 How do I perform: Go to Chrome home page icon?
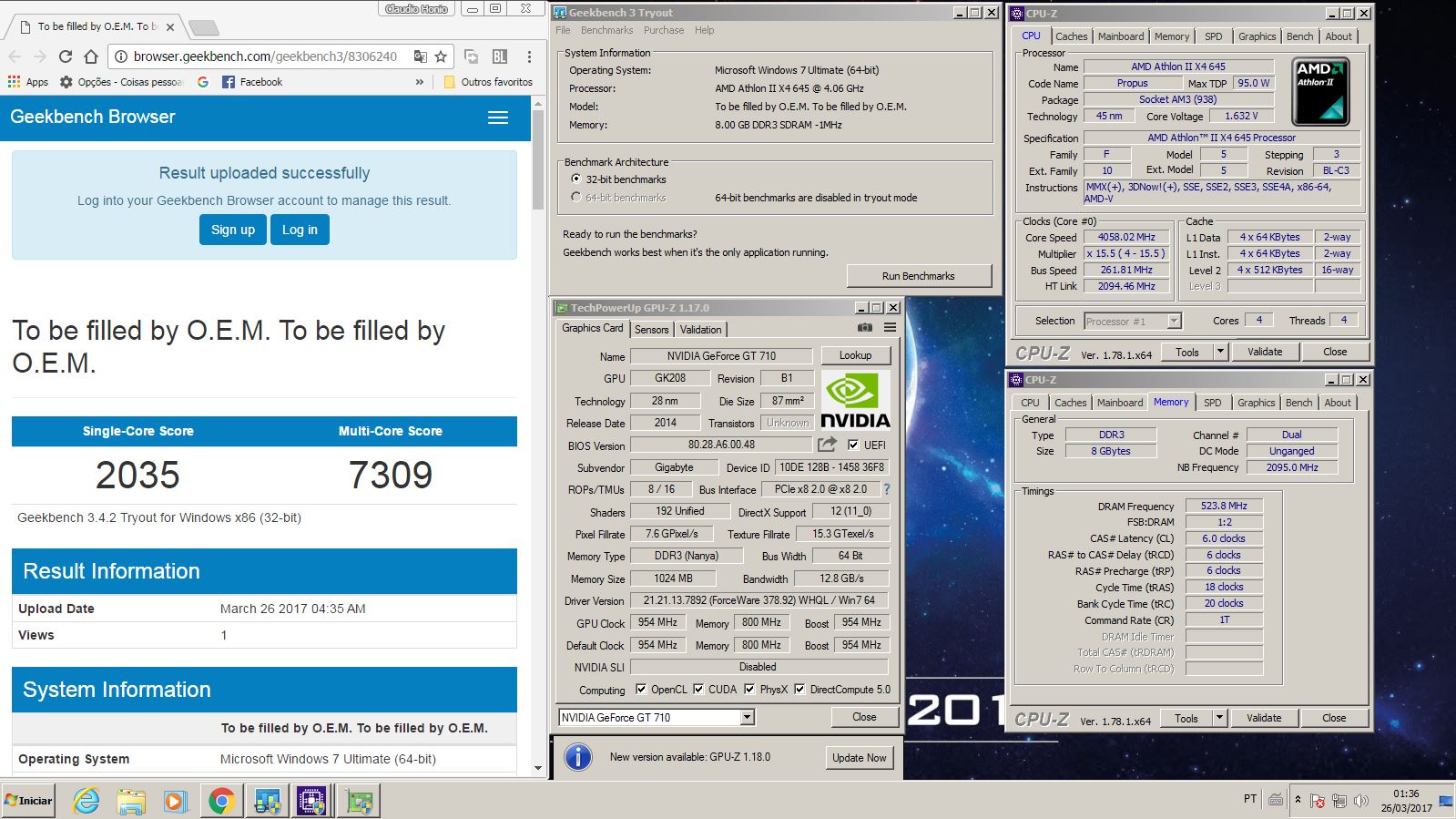pos(91,56)
